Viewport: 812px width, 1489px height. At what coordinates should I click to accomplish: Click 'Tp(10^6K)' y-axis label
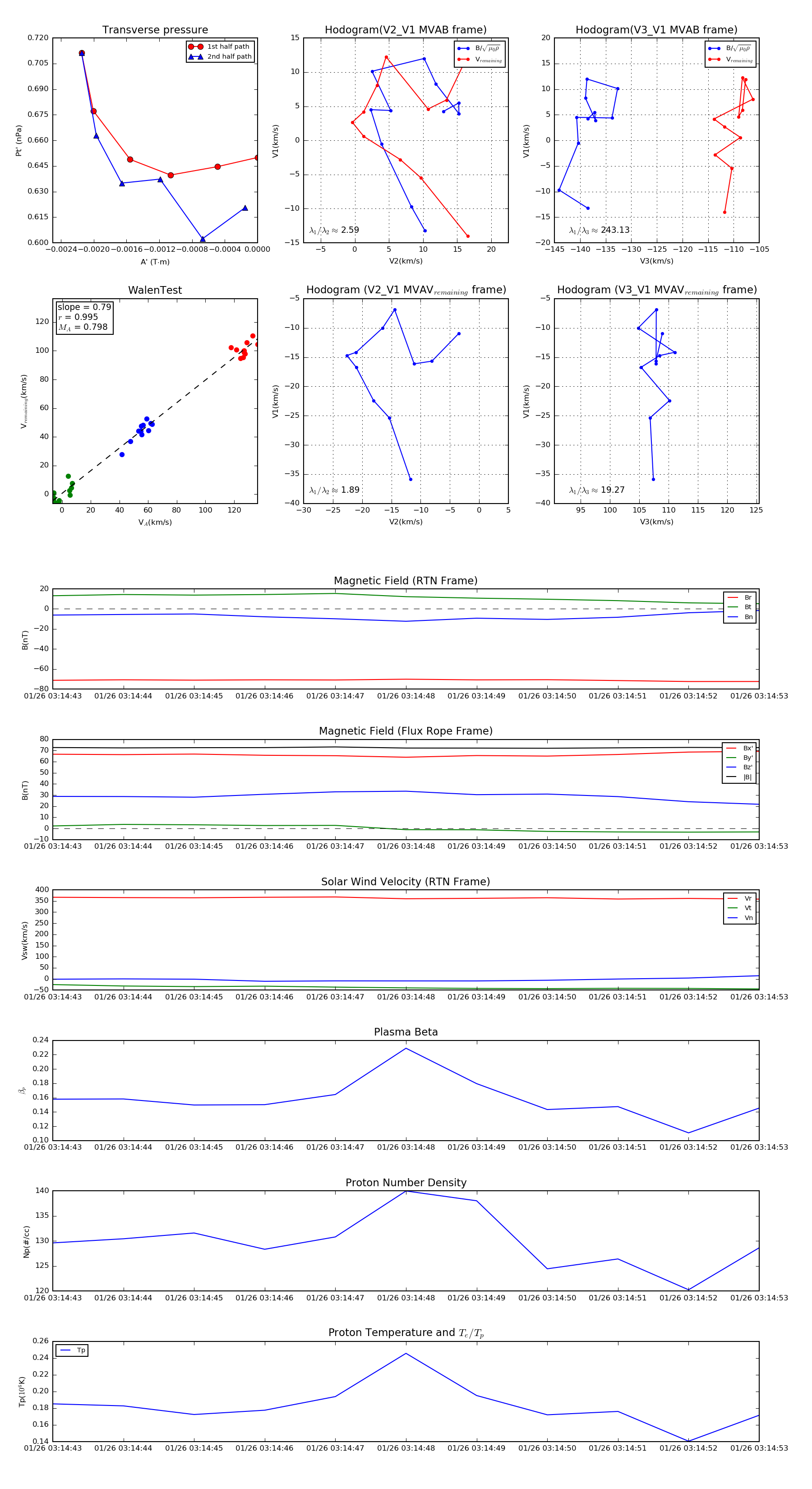(22, 1392)
